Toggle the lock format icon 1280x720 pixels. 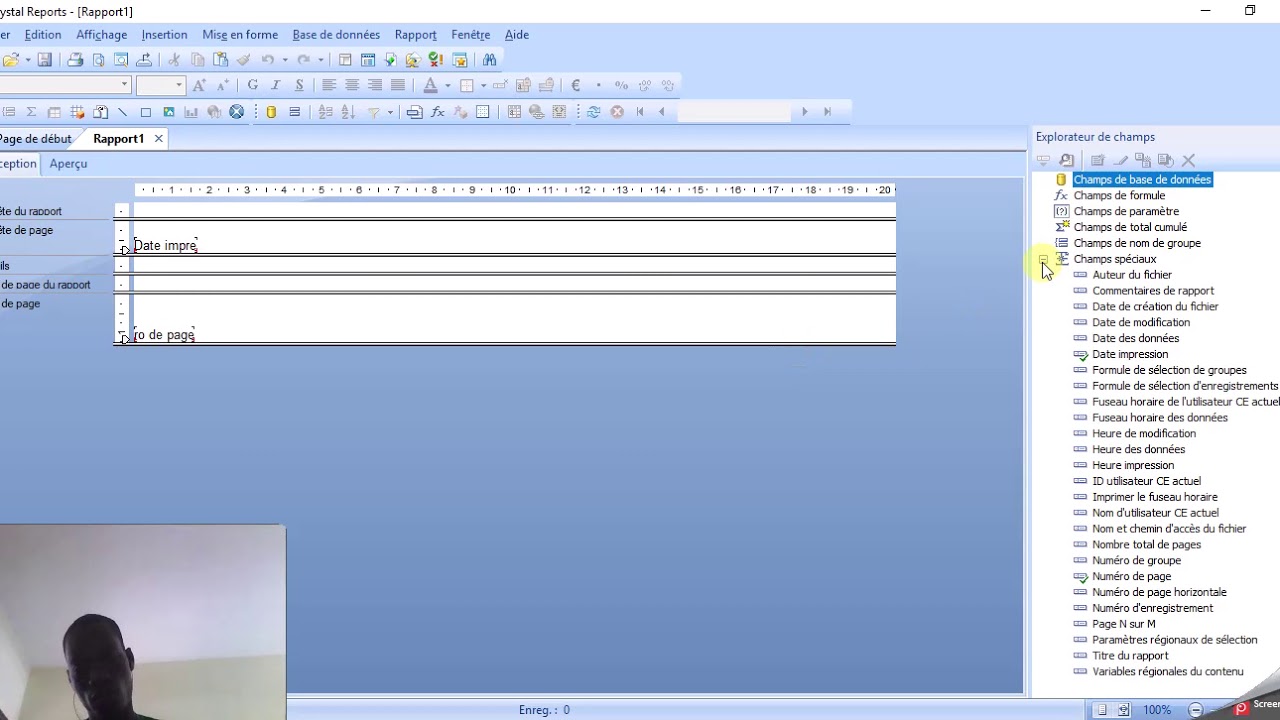pyautogui.click(x=523, y=86)
